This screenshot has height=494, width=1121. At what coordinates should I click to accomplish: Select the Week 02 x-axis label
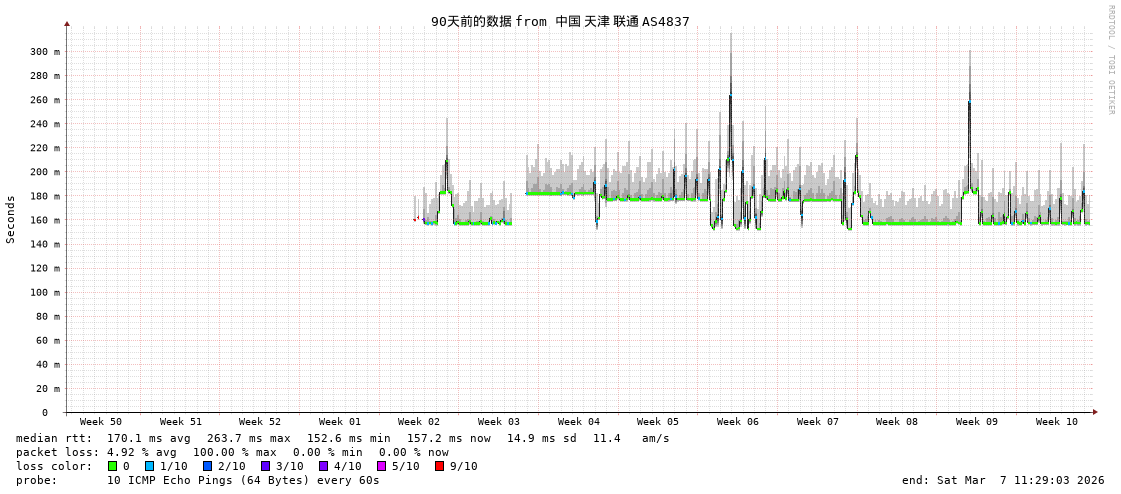[419, 422]
